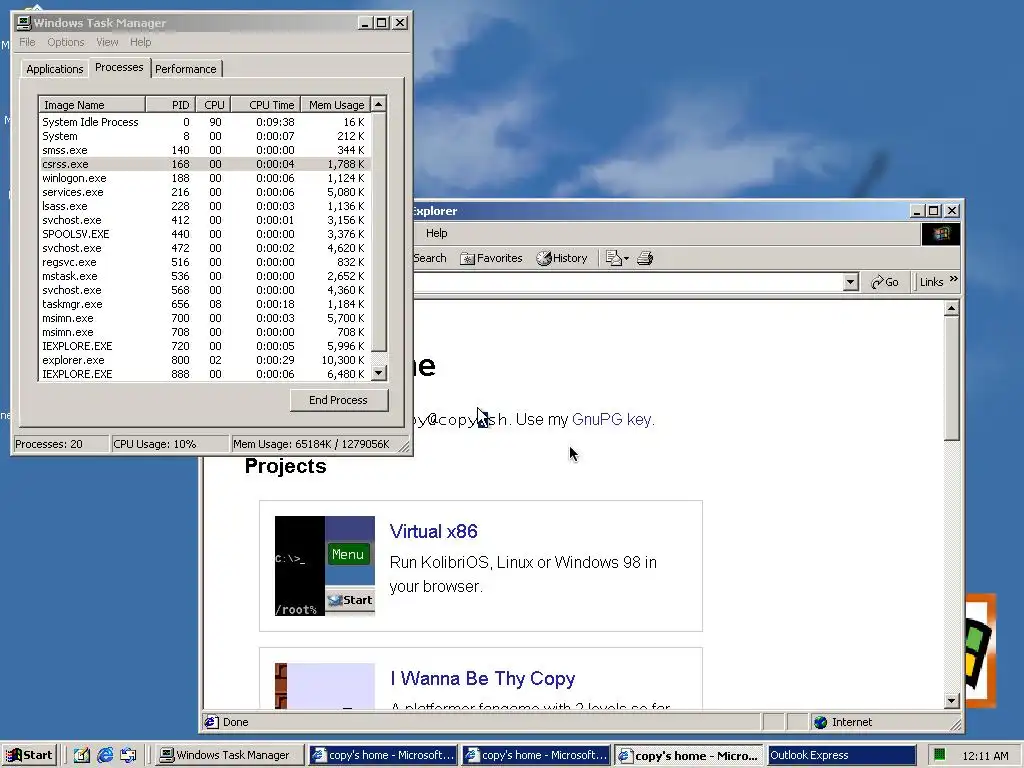Click process list scroll up arrow
1024x768 pixels.
click(x=379, y=104)
